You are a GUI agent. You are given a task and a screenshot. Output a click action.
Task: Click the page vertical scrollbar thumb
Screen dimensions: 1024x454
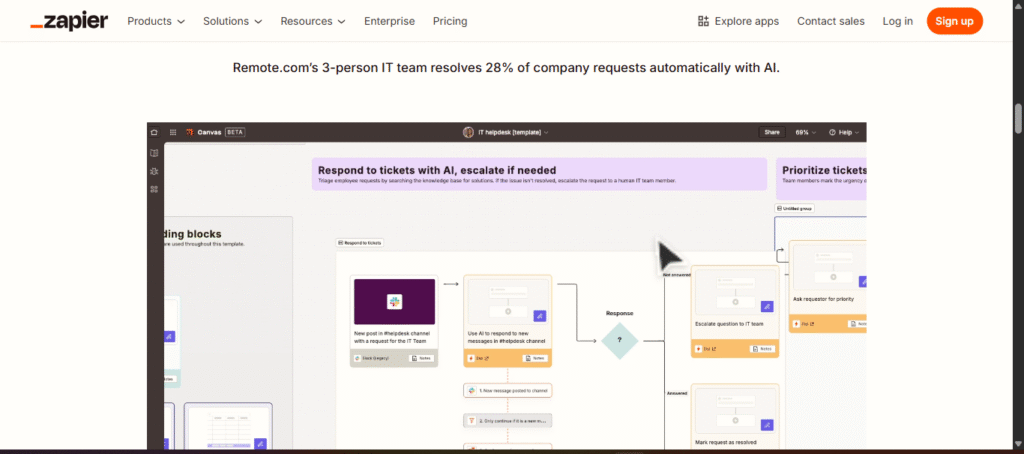tap(1017, 119)
